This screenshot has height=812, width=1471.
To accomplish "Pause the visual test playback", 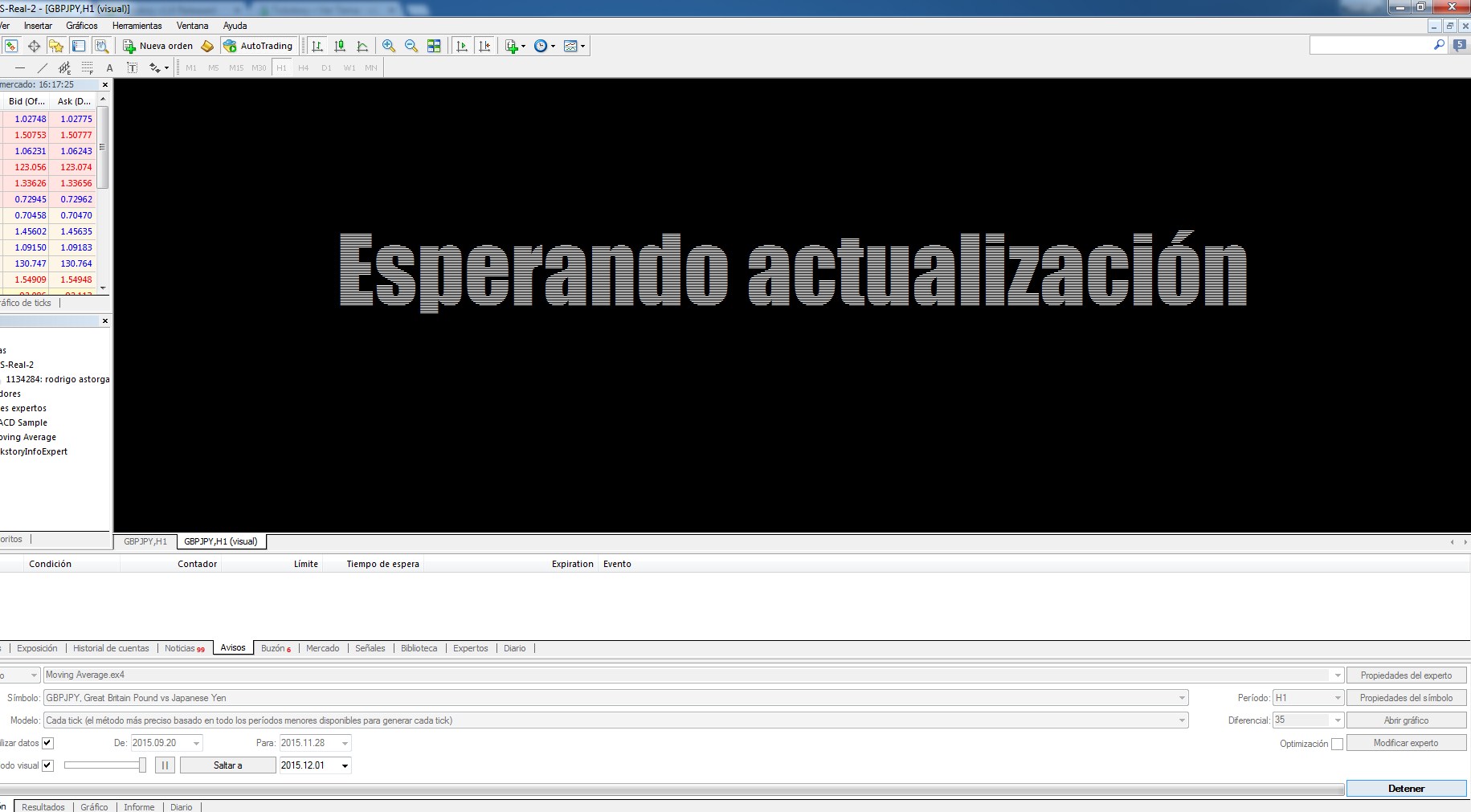I will [x=165, y=765].
